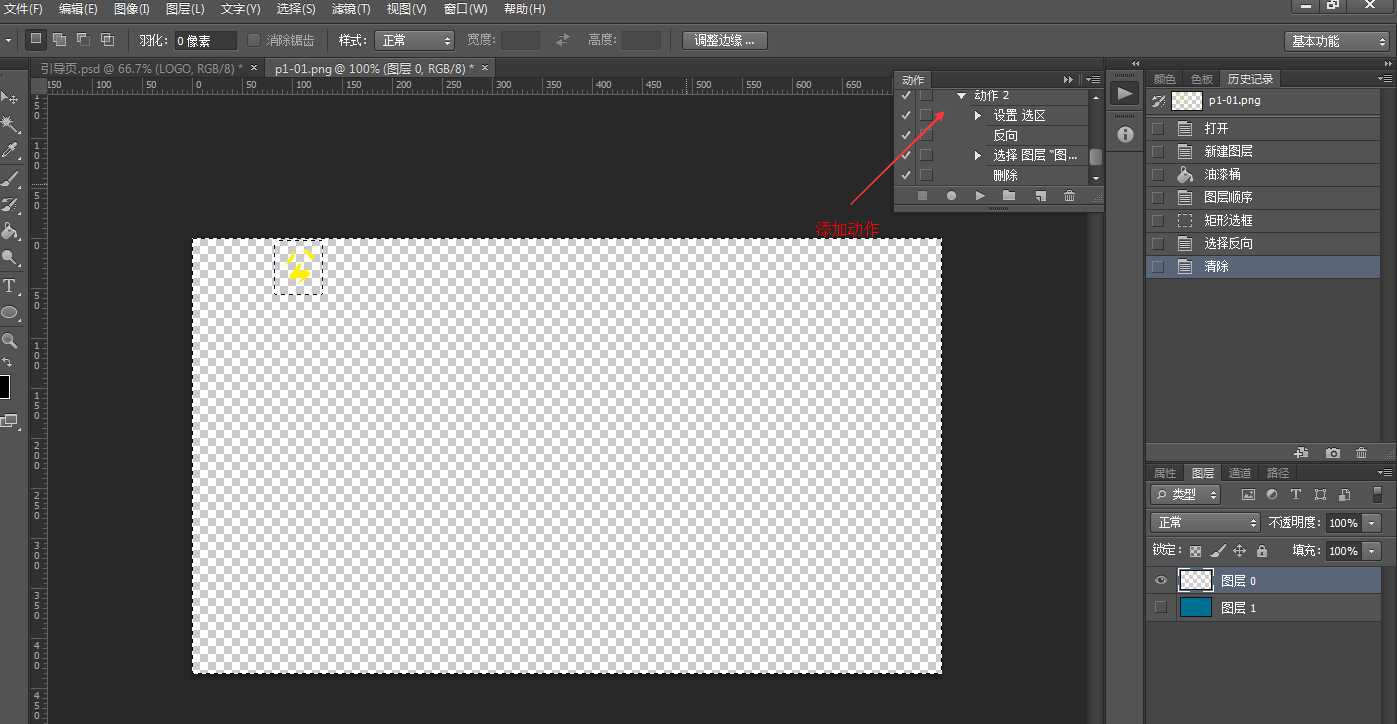
Task: Open the 类型 layer filter dropdown
Action: tap(1186, 494)
